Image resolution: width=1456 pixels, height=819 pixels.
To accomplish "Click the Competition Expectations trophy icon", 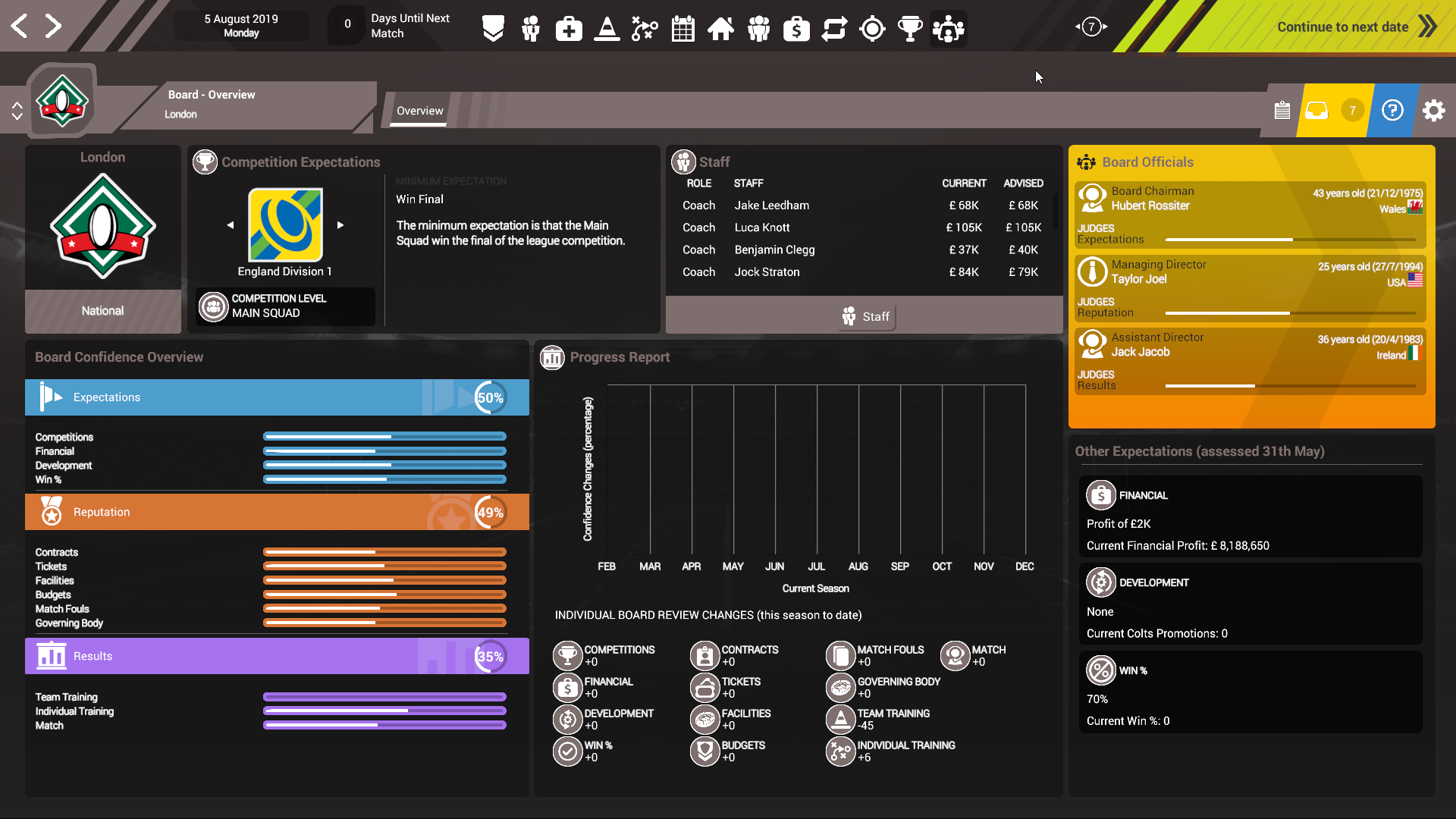I will click(x=205, y=162).
